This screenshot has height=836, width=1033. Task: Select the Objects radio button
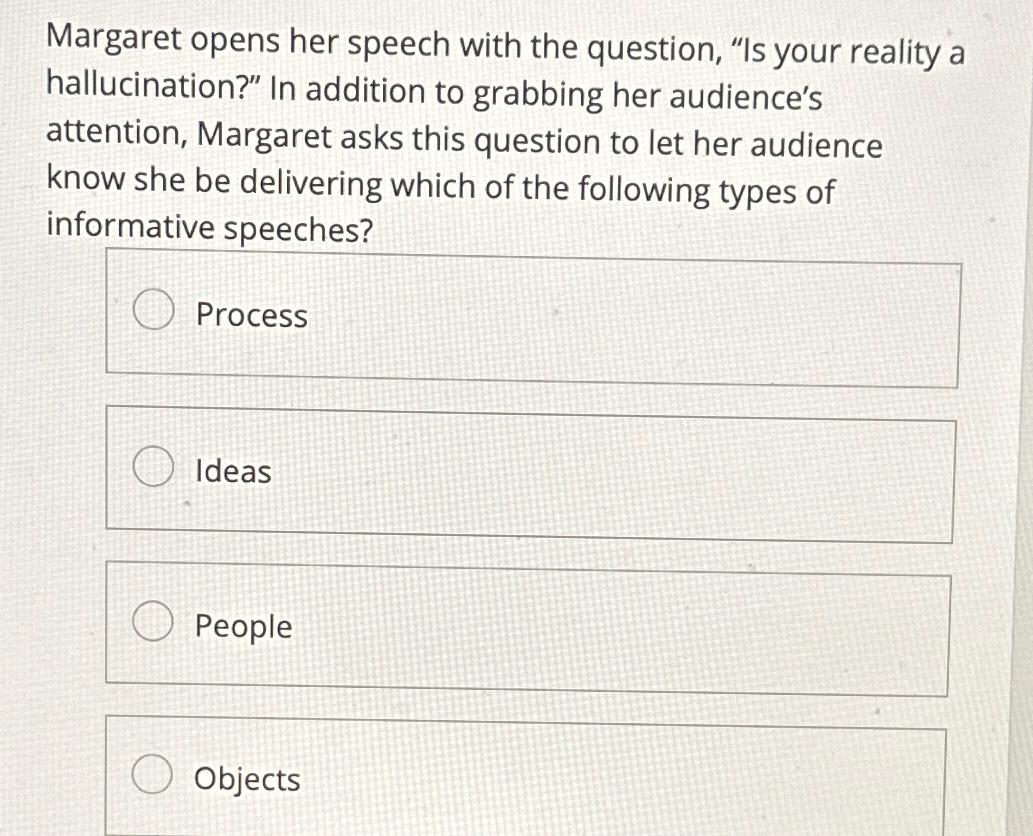point(151,773)
